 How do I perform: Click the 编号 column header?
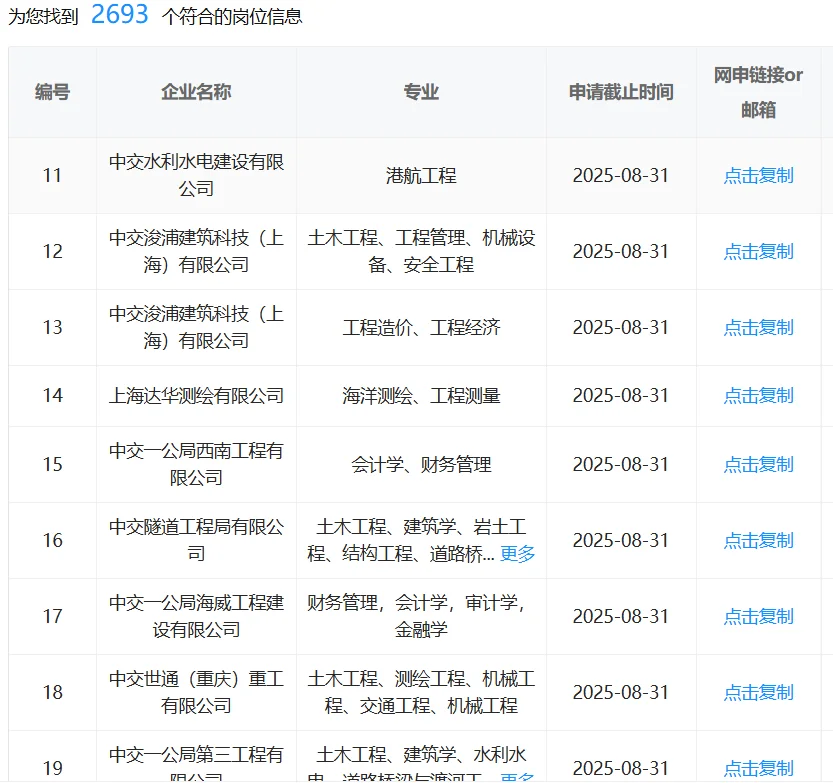point(52,92)
